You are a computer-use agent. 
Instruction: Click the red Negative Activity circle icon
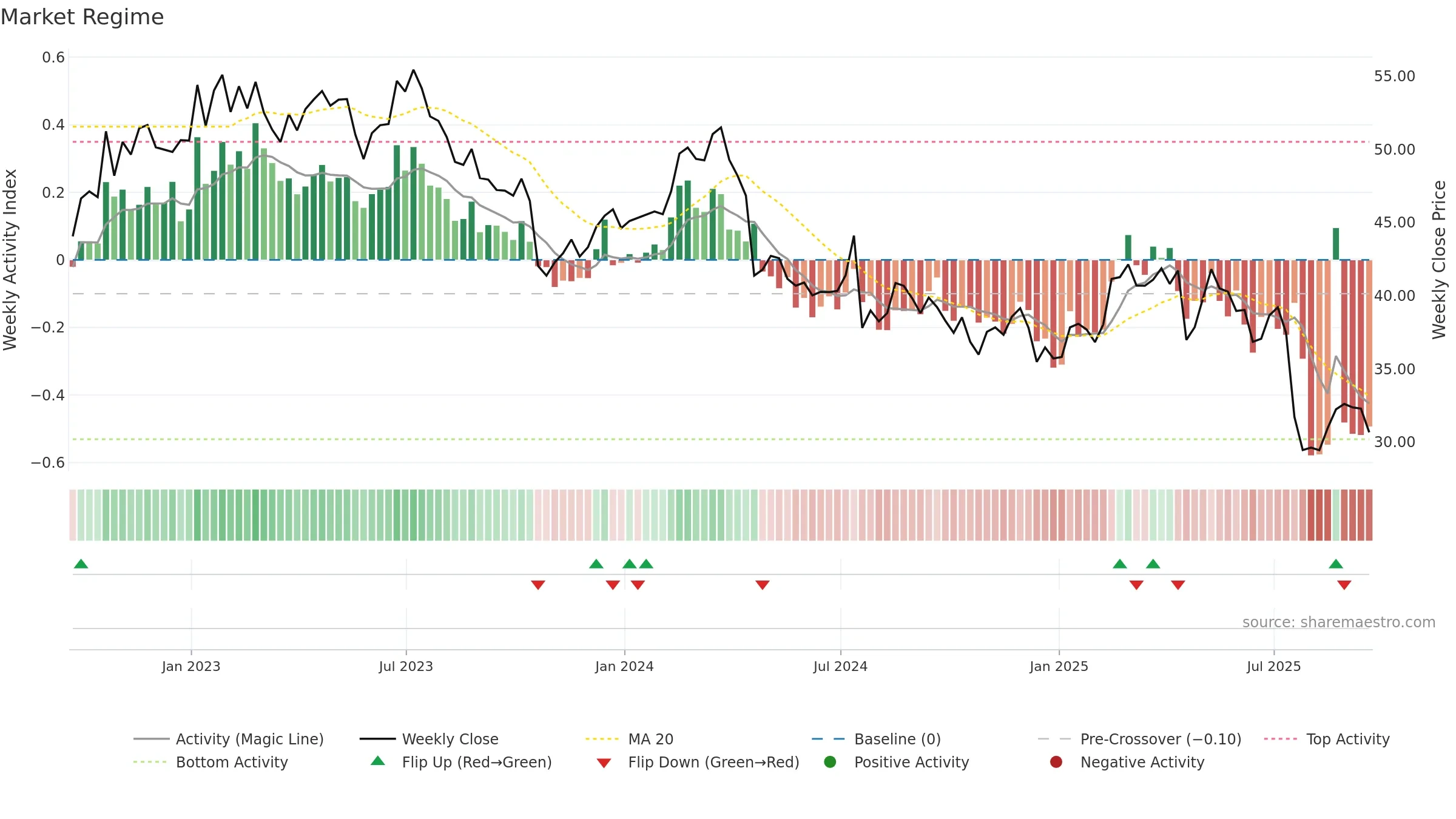pos(1056,762)
